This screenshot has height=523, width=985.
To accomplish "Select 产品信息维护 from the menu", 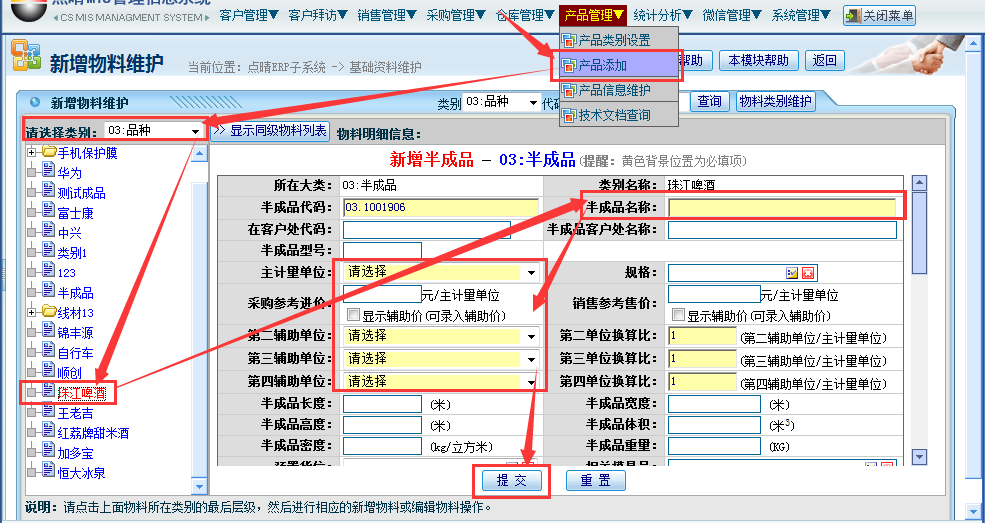I will [614, 90].
